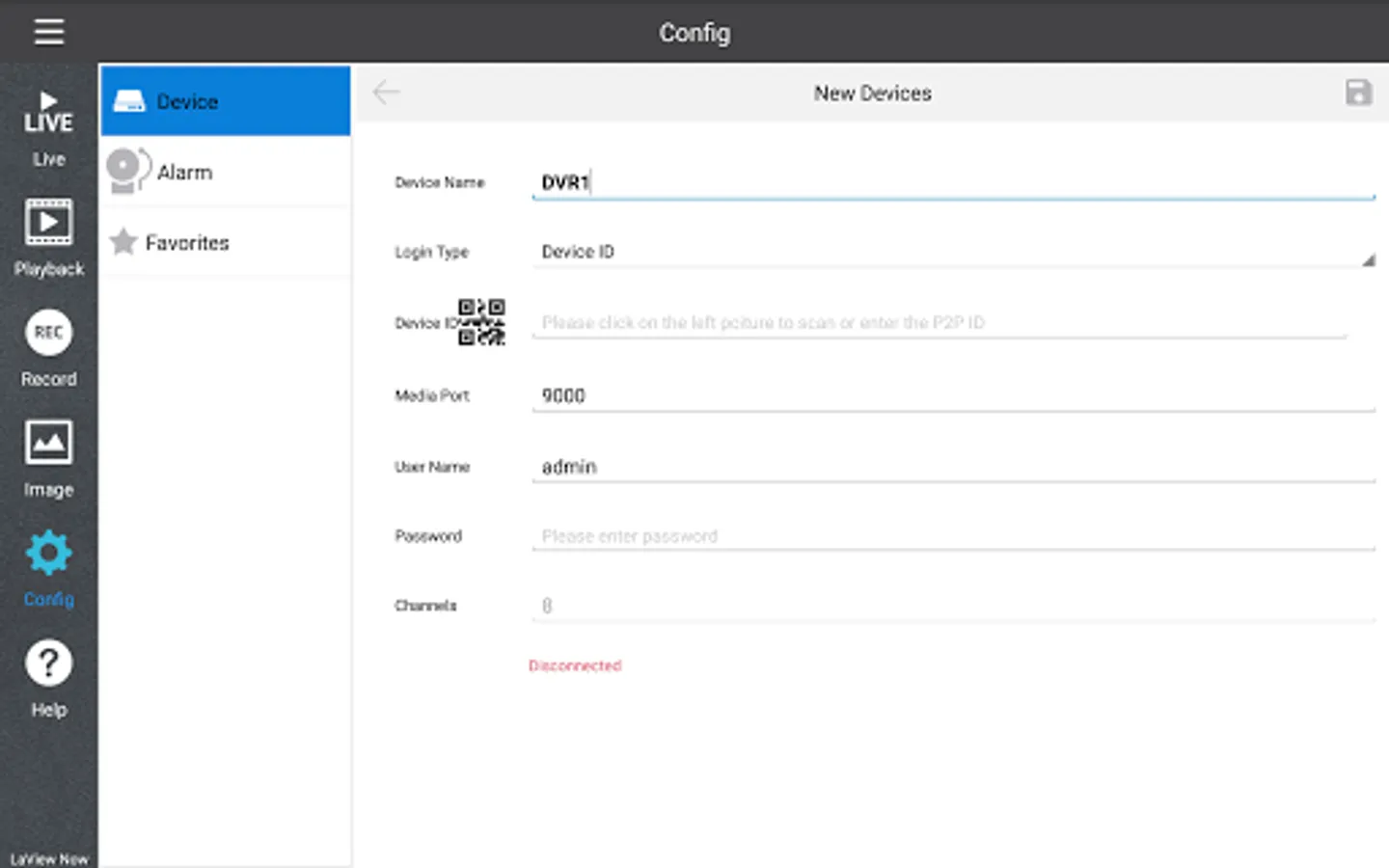Screen dimensions: 1389x868
Task: Select the Alarm tab
Action: (x=225, y=172)
